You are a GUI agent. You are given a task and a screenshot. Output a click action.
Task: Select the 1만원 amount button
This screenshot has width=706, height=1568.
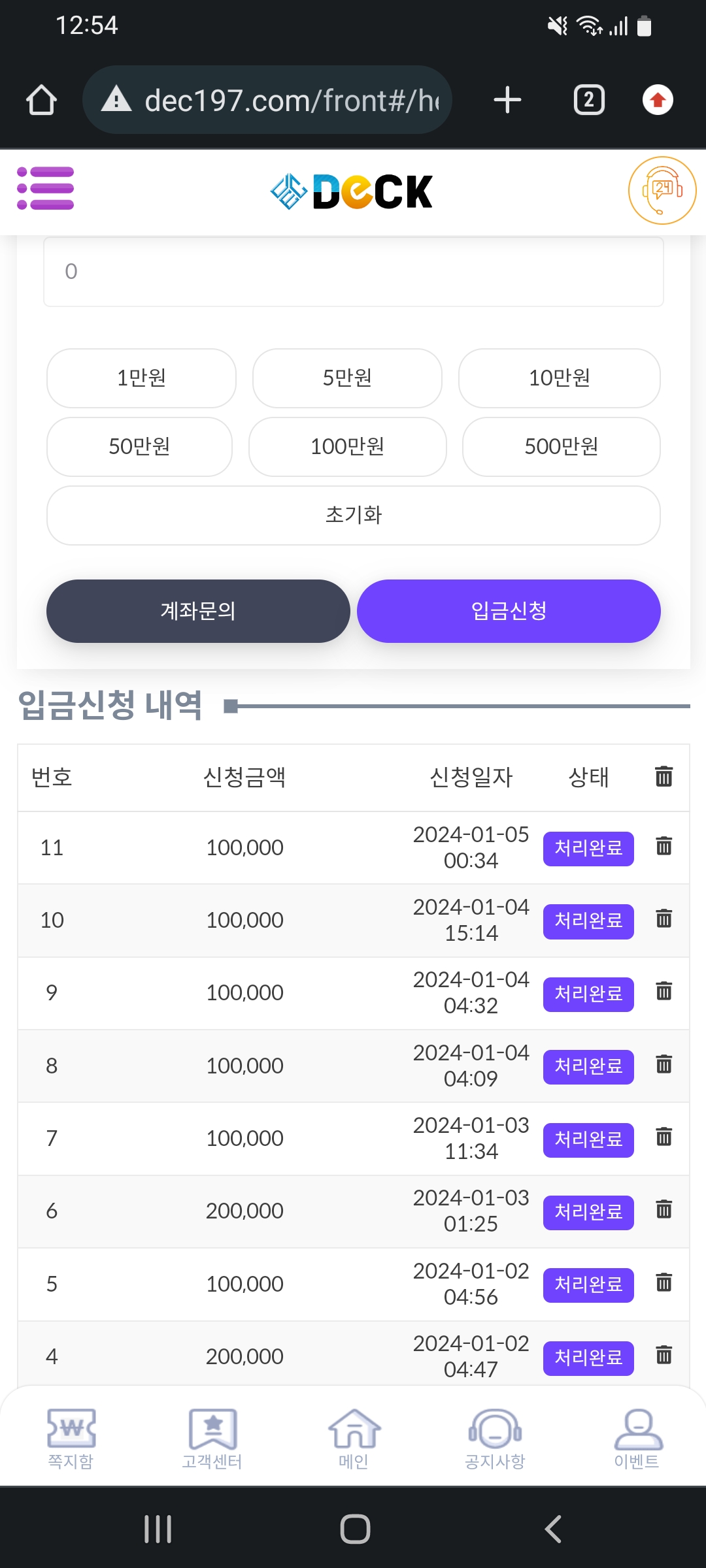pos(141,378)
